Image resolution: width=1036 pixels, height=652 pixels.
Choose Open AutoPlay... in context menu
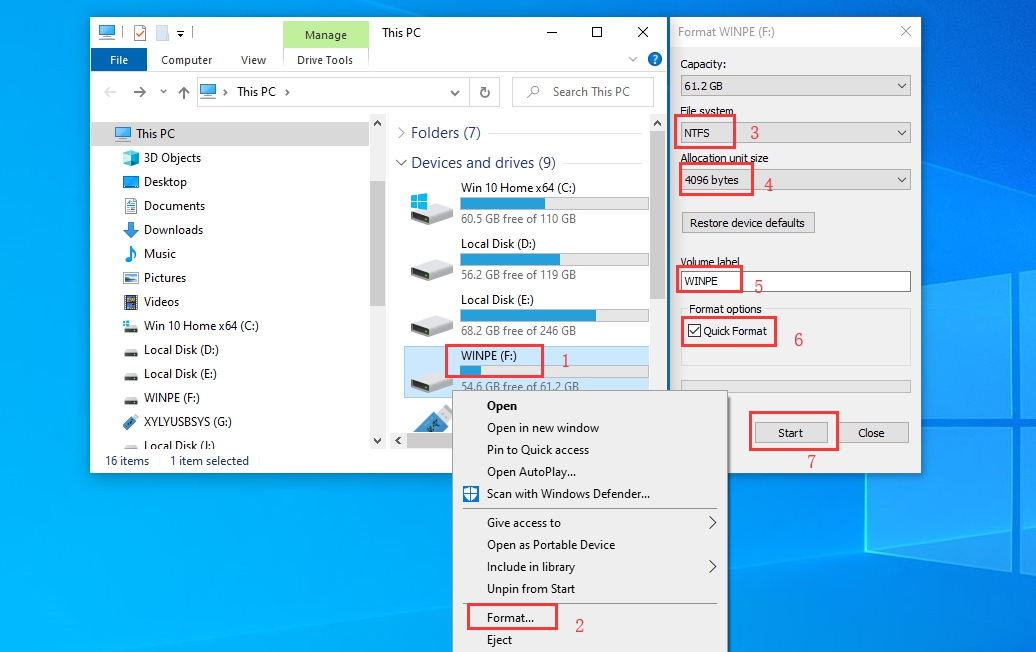[x=531, y=472]
